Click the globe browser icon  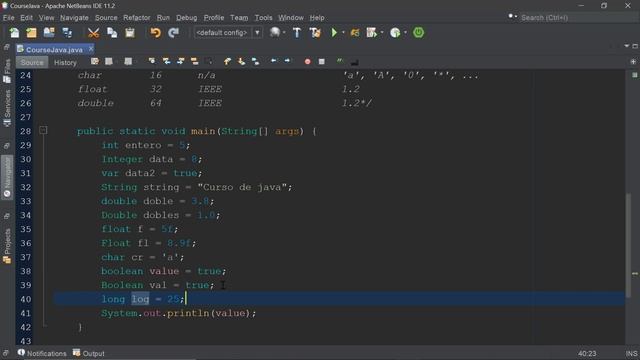[275, 33]
